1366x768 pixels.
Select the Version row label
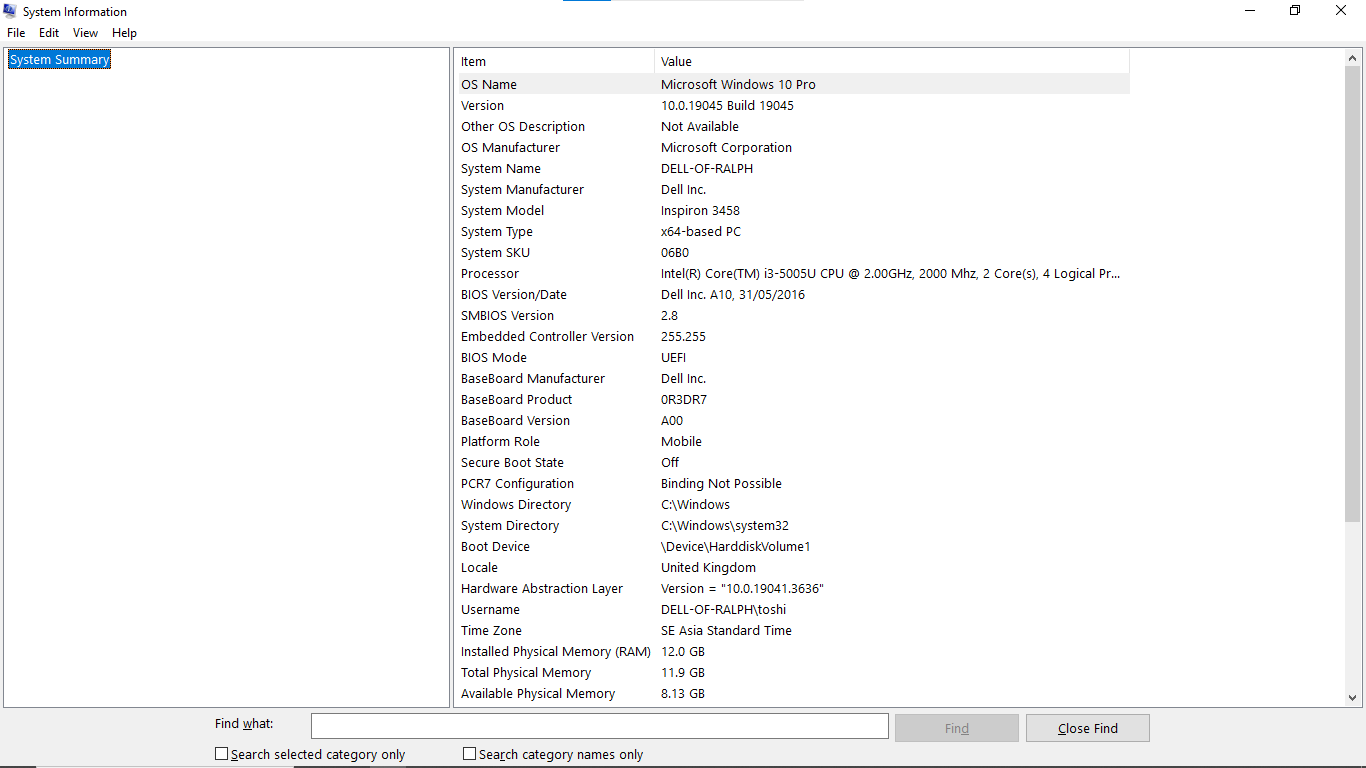pos(482,106)
